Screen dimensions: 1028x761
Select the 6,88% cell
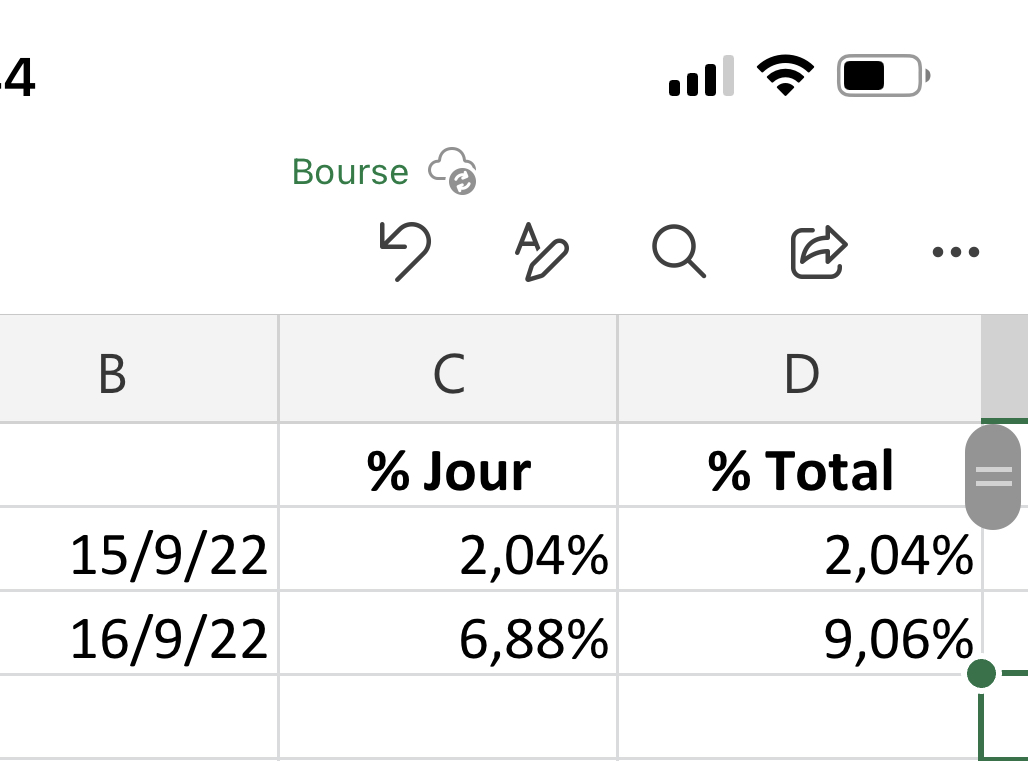point(449,639)
